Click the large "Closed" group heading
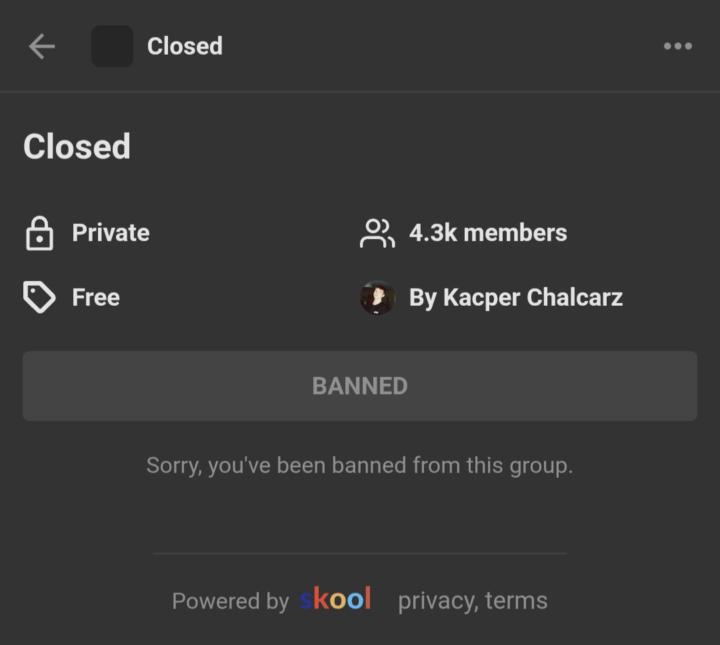 (x=77, y=147)
